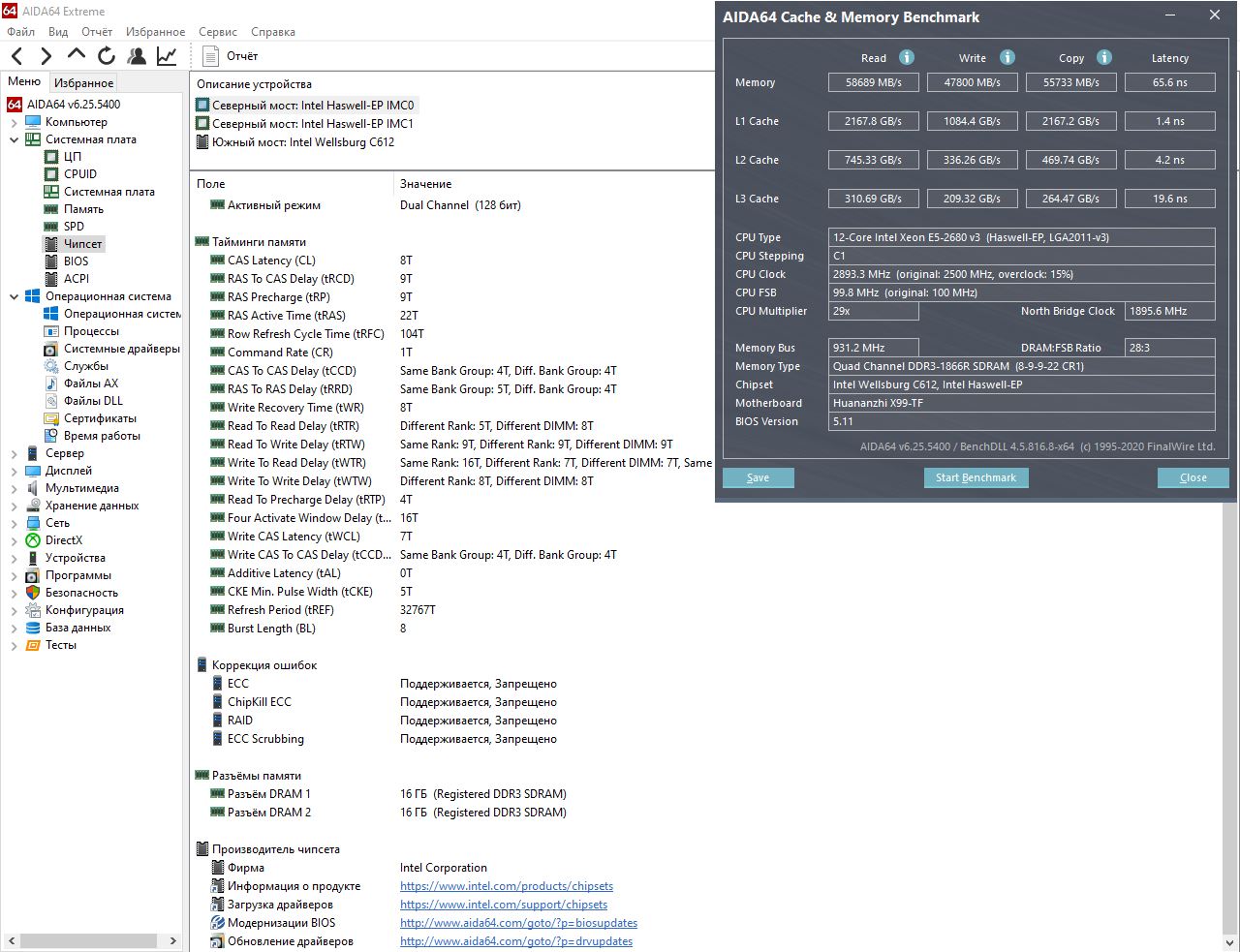Viewport: 1240px width, 952px height.
Task: Click the Системные драйверы icon
Action: click(x=51, y=349)
